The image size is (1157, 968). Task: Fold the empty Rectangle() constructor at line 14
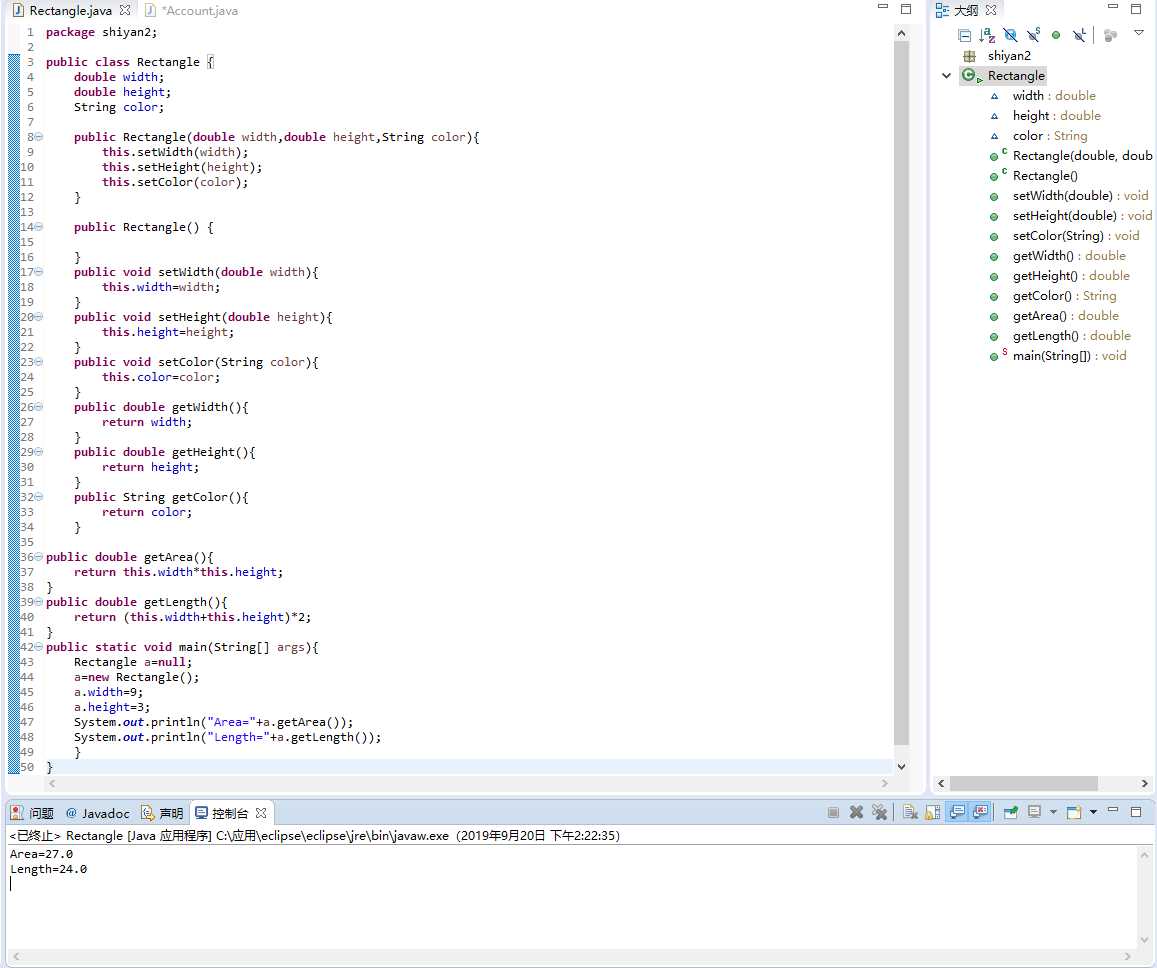pos(38,227)
